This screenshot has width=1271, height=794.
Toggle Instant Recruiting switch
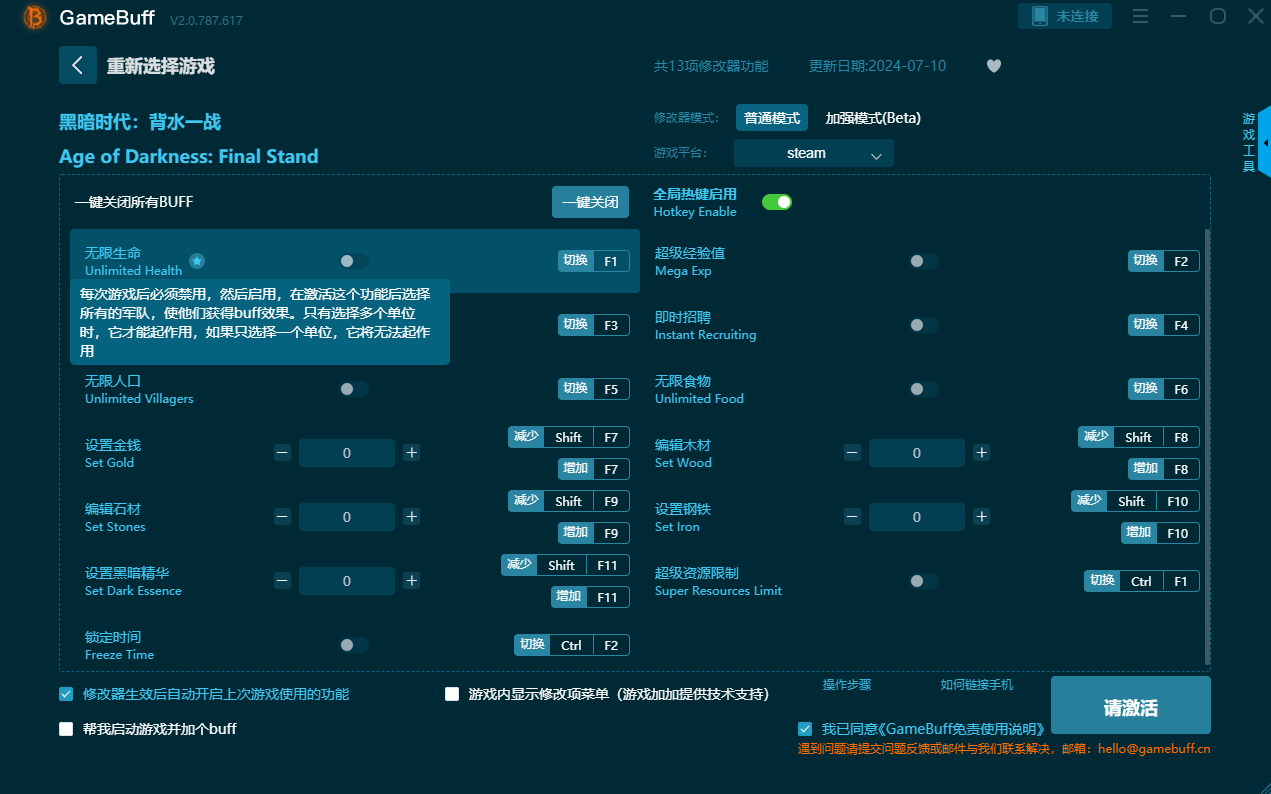(924, 325)
